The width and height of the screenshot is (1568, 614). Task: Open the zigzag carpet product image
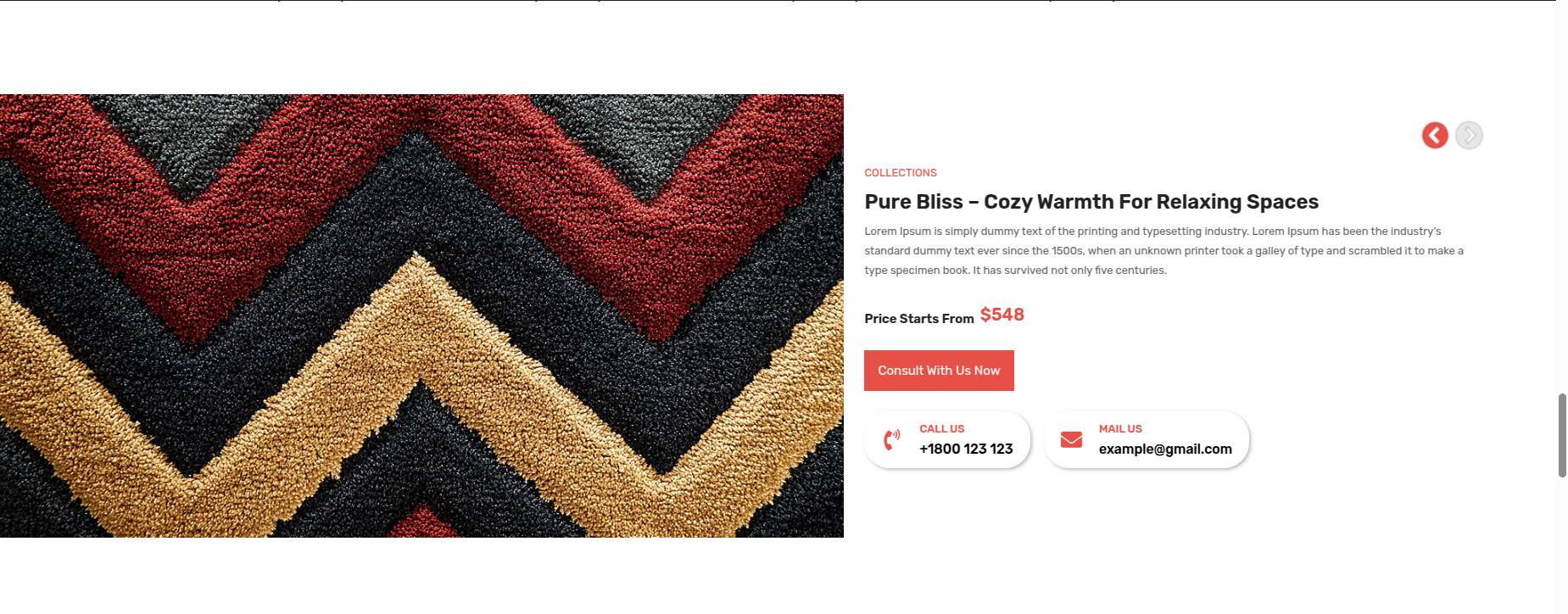(x=421, y=315)
